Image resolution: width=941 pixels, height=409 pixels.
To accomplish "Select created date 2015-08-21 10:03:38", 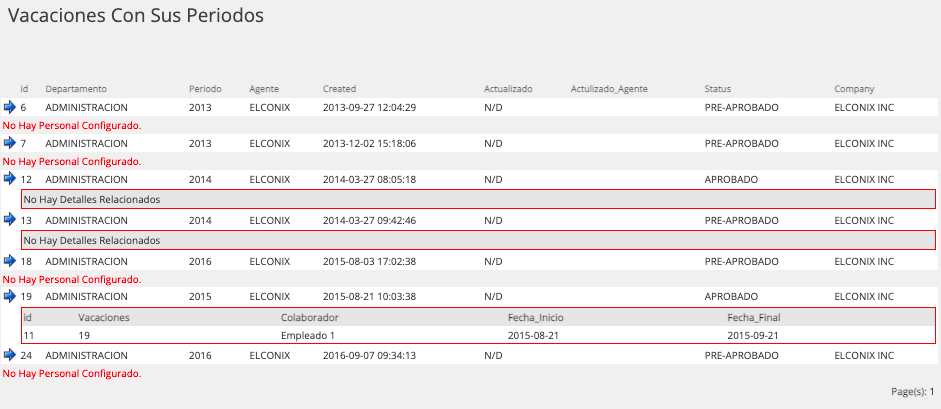I will 369,296.
